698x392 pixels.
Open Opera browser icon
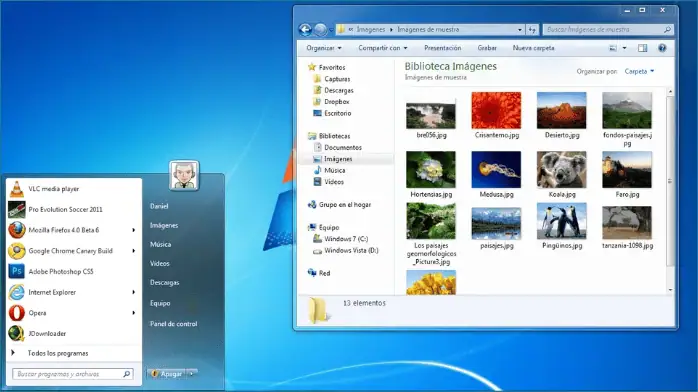pyautogui.click(x=16, y=313)
